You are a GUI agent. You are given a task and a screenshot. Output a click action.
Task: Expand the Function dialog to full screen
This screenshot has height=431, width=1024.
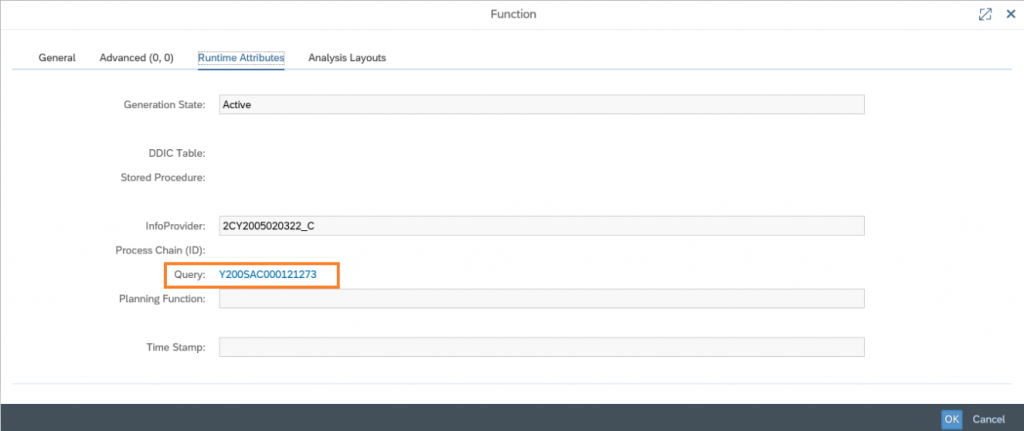pyautogui.click(x=985, y=14)
